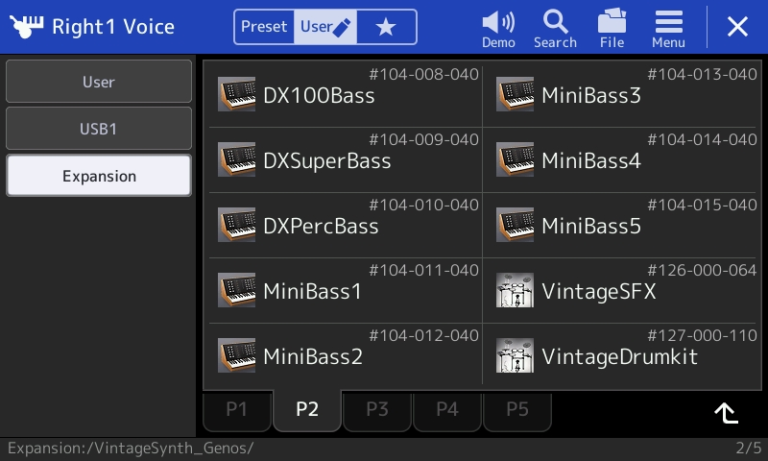Viewport: 768px width, 461px height.
Task: Click the VintageSFX drum icon
Action: [x=515, y=290]
